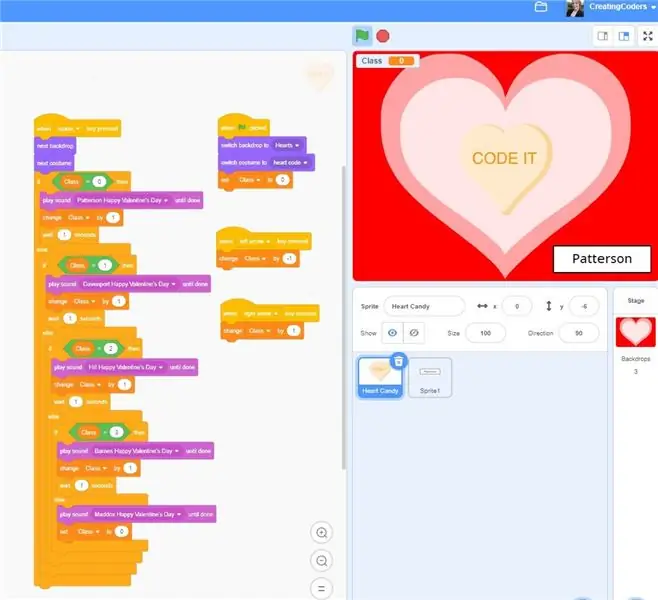The image size is (658, 600).
Task: Edit the sprite name field Heart Candy
Action: pos(424,306)
